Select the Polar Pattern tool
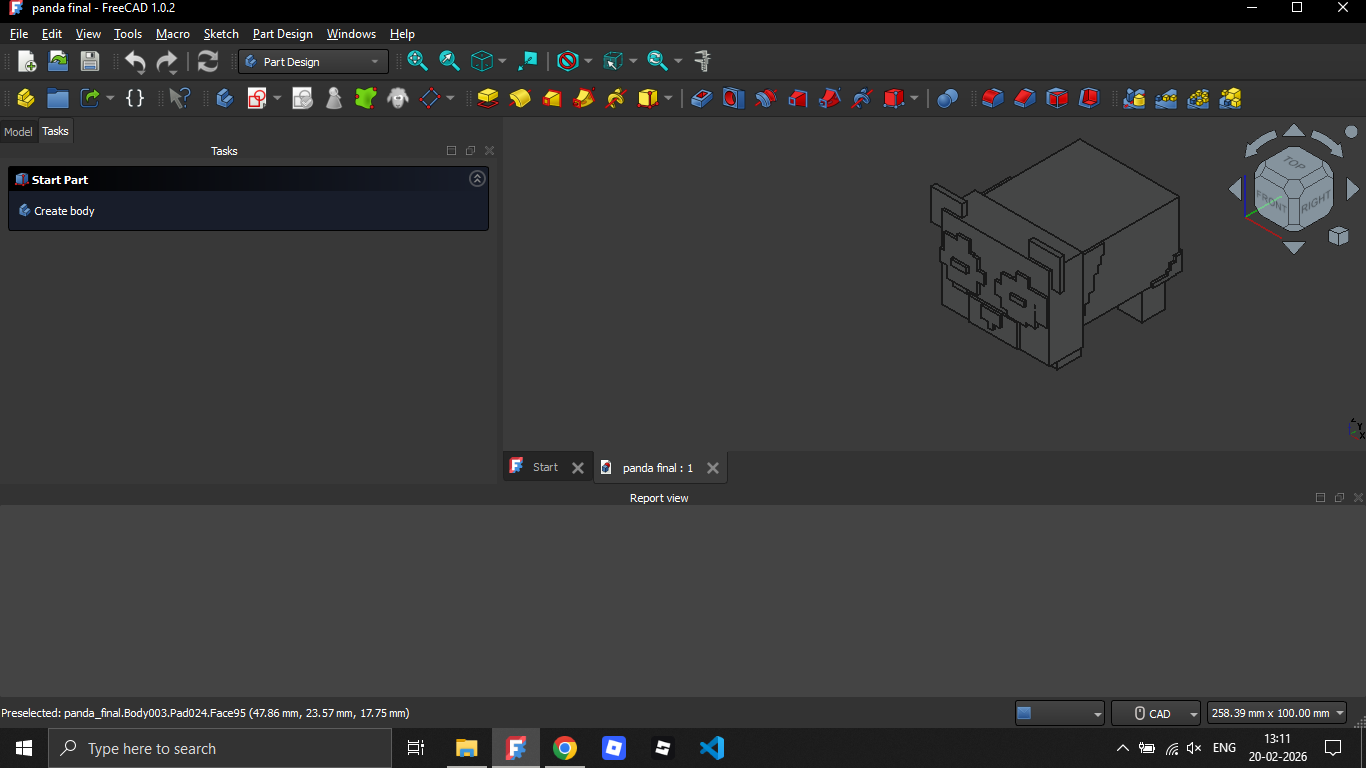Image resolution: width=1366 pixels, height=768 pixels. coord(1198,98)
